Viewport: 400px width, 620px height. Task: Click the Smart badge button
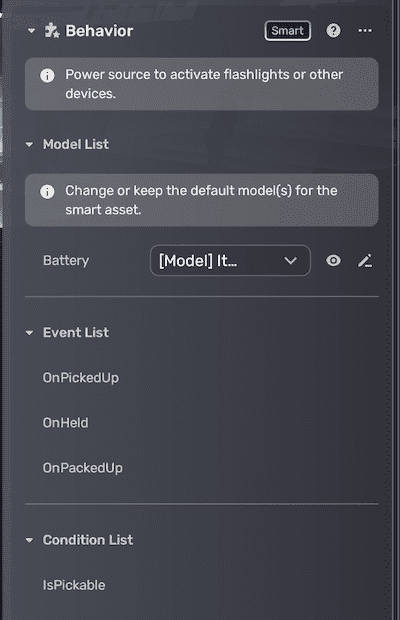coord(287,30)
